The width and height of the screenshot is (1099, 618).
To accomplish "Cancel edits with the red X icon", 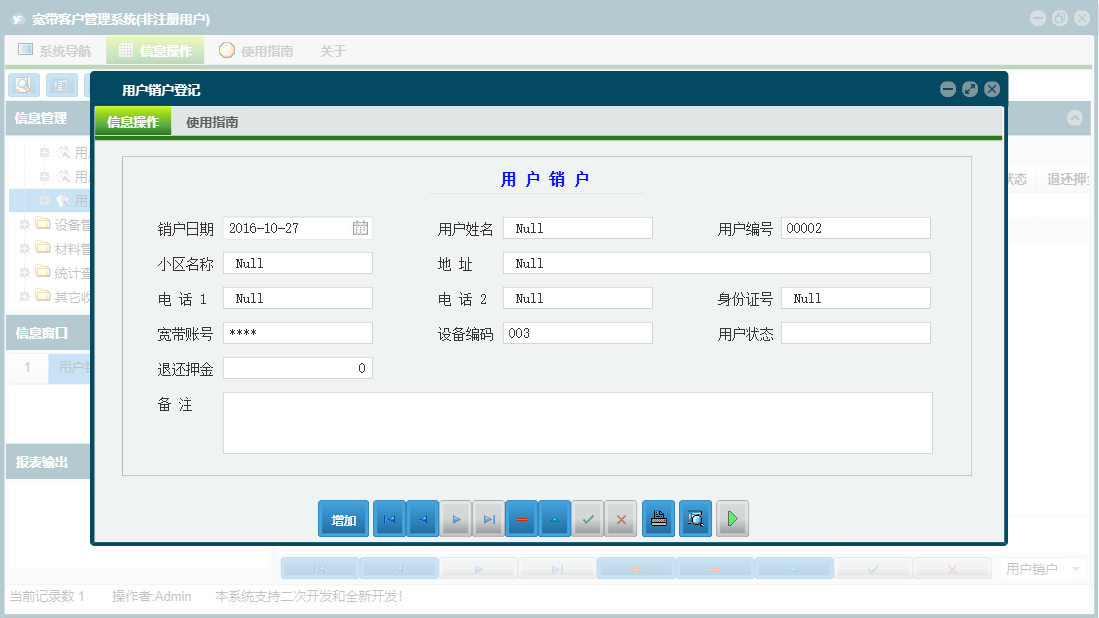I will [621, 518].
